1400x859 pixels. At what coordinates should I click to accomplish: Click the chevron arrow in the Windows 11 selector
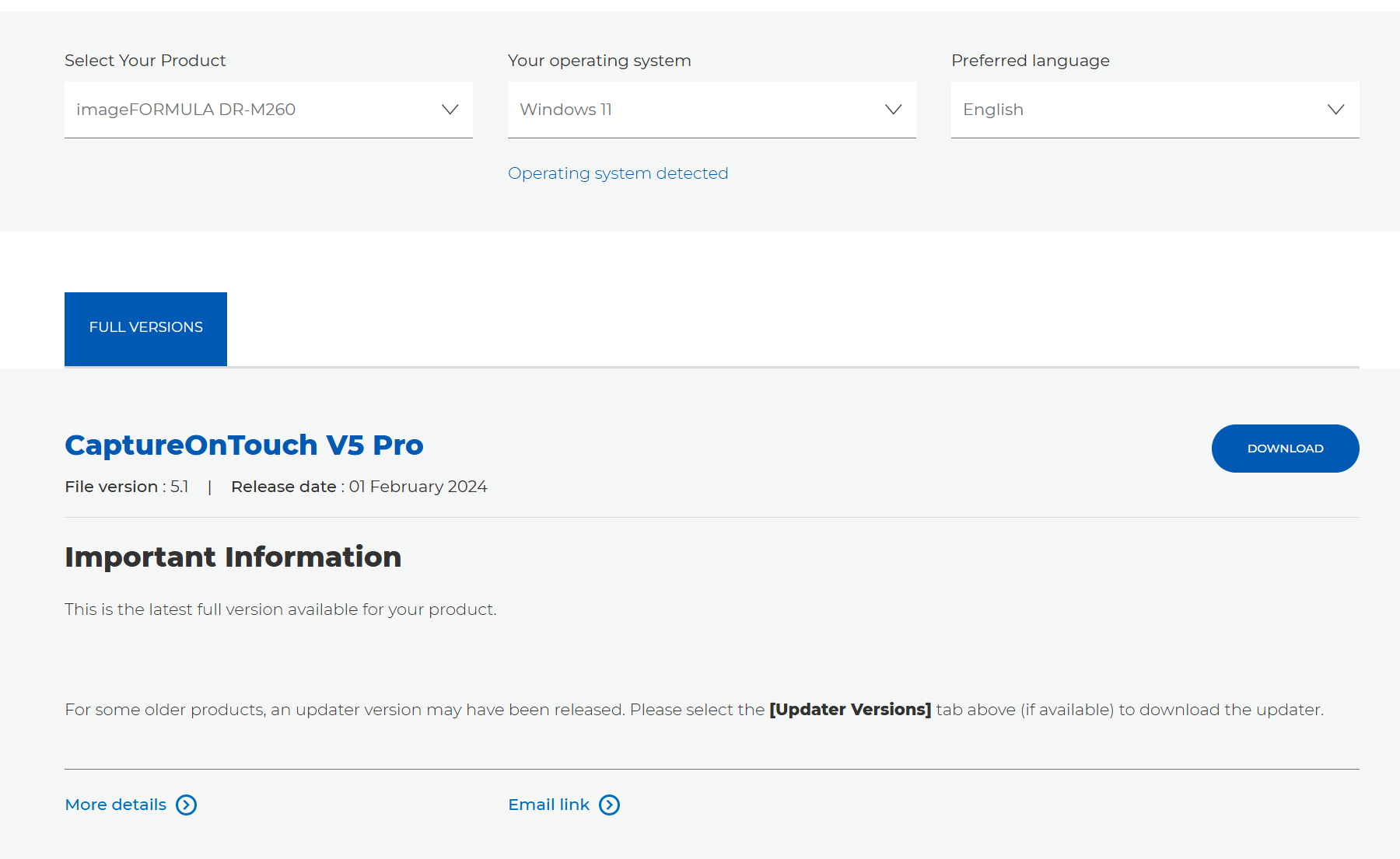click(893, 110)
